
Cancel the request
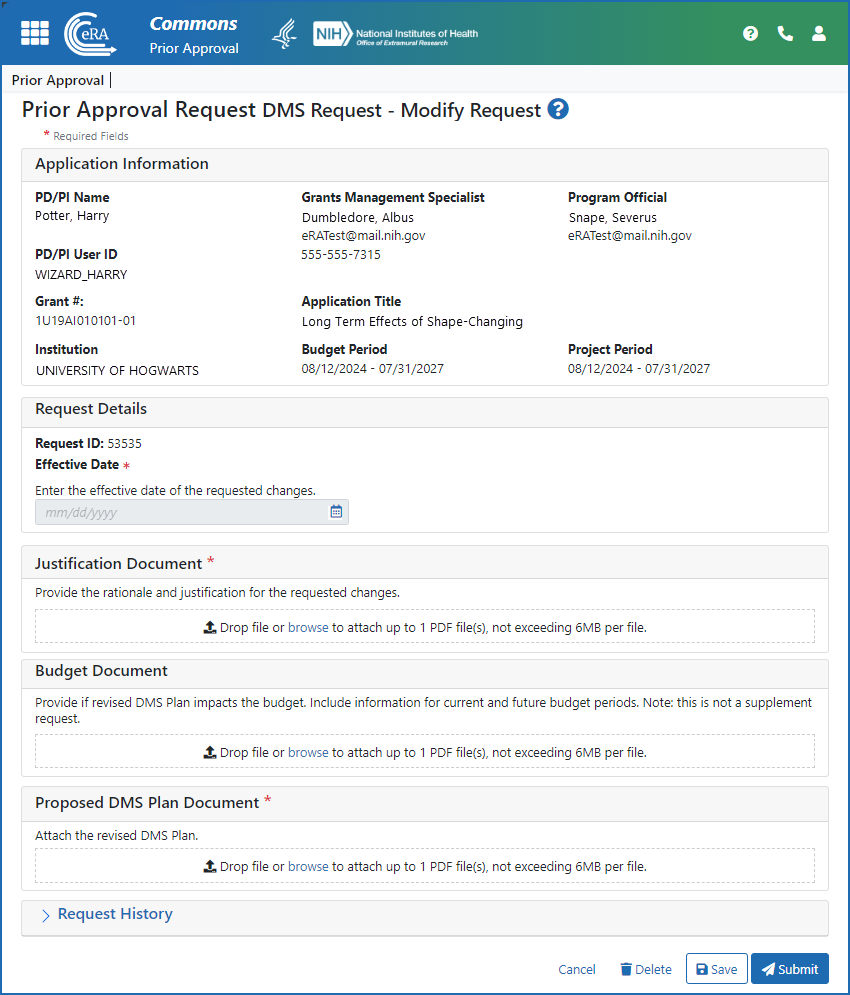click(577, 969)
